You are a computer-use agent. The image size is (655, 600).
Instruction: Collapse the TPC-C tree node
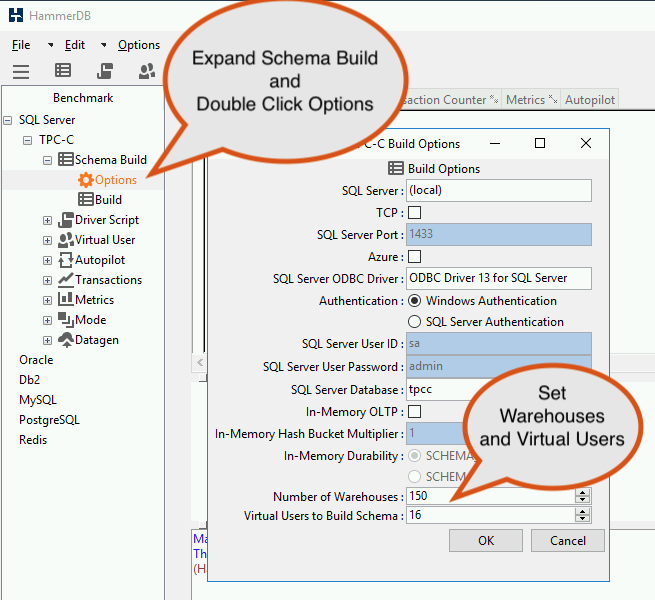click(x=28, y=140)
